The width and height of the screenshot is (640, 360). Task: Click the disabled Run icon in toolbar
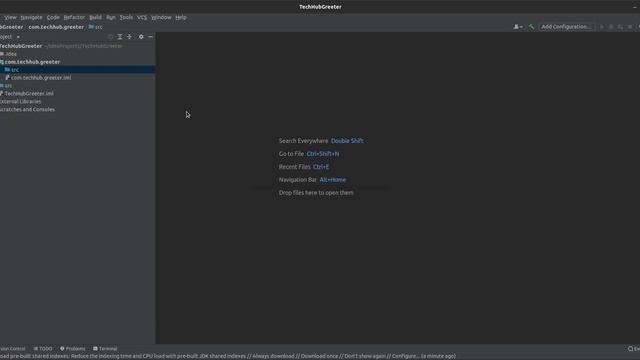[x=602, y=27]
